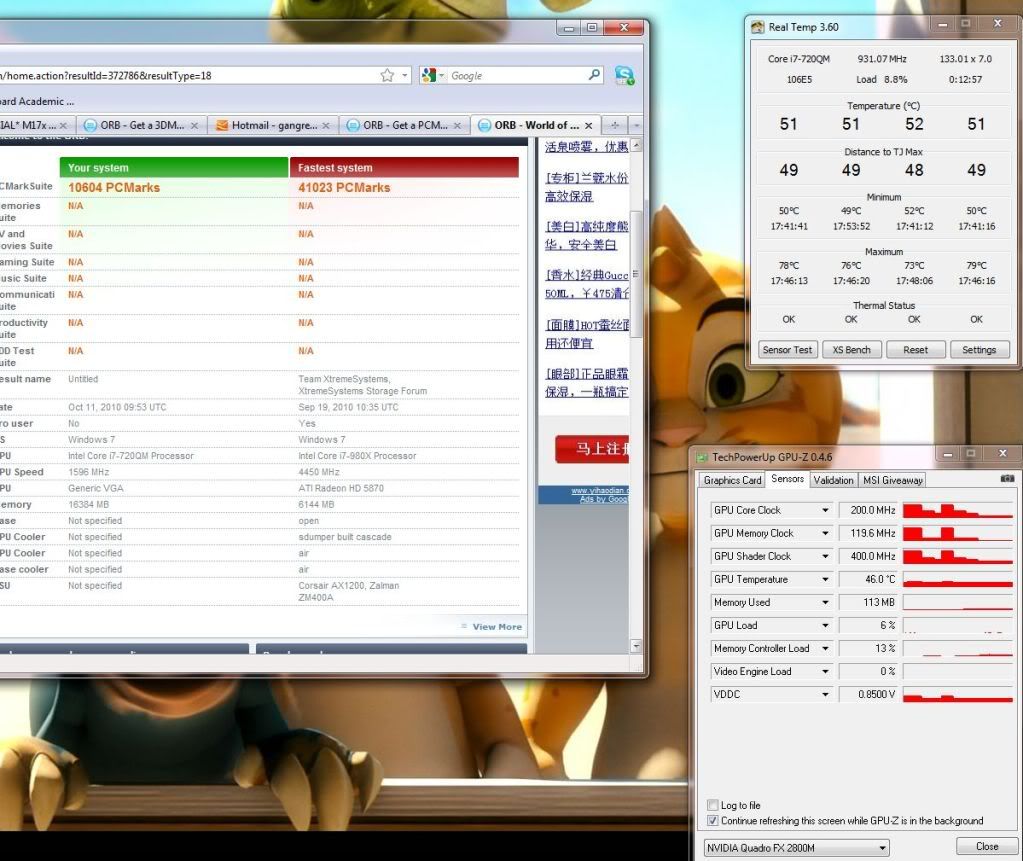Open GPU Load sensor dropdown

[x=825, y=626]
